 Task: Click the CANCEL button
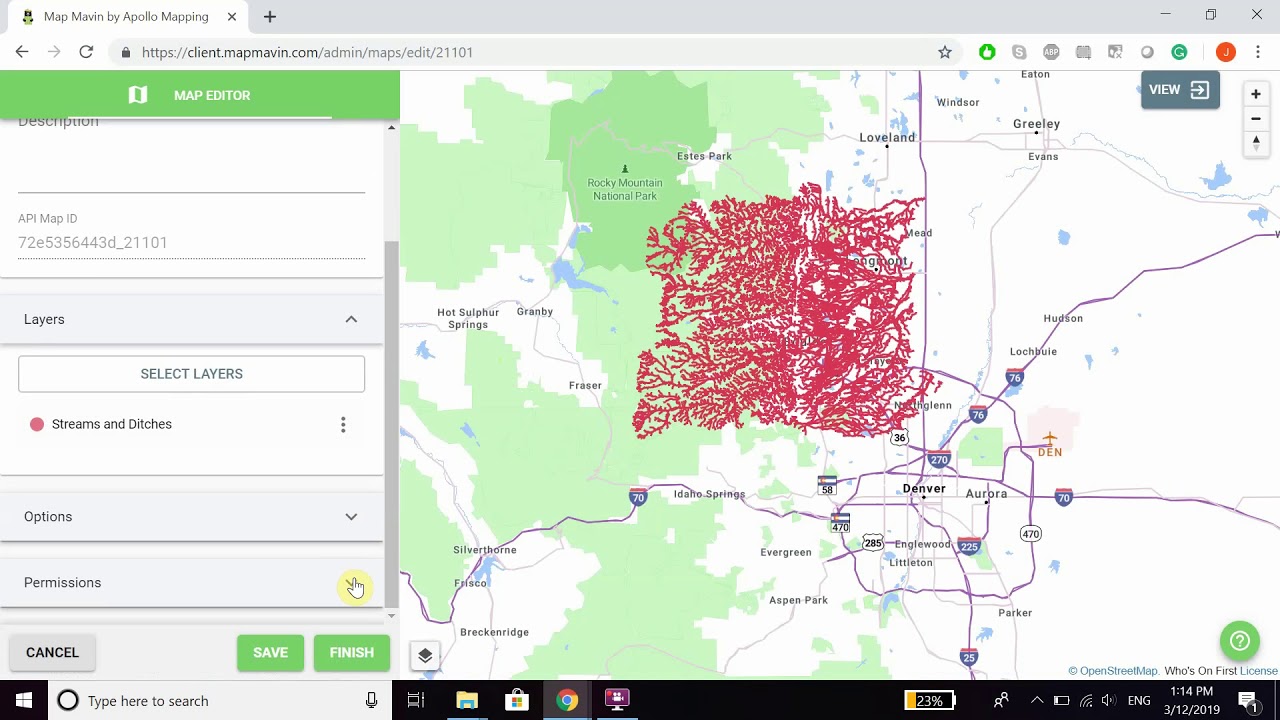52,653
